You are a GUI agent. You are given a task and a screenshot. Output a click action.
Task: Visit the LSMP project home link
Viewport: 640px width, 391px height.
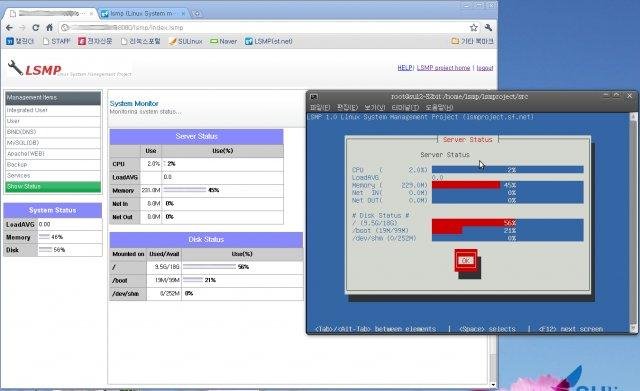click(x=443, y=68)
